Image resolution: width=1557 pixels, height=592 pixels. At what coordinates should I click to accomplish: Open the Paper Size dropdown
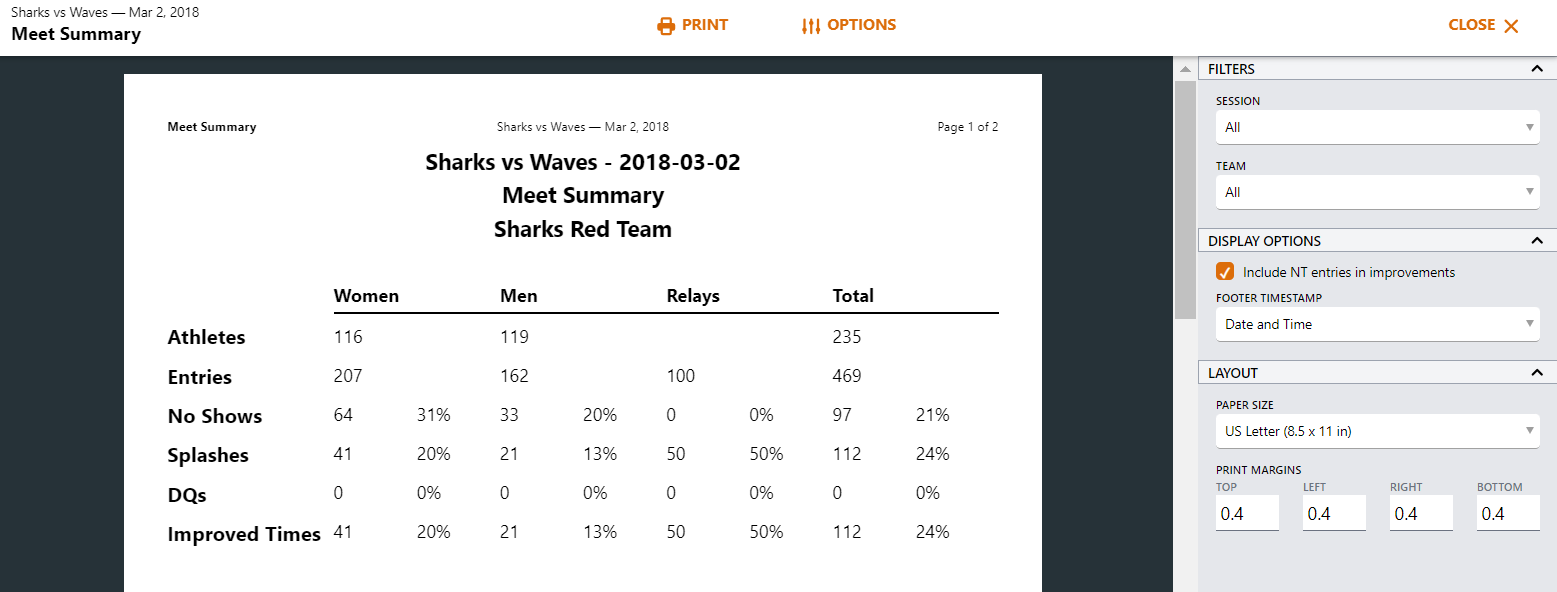pos(1378,431)
